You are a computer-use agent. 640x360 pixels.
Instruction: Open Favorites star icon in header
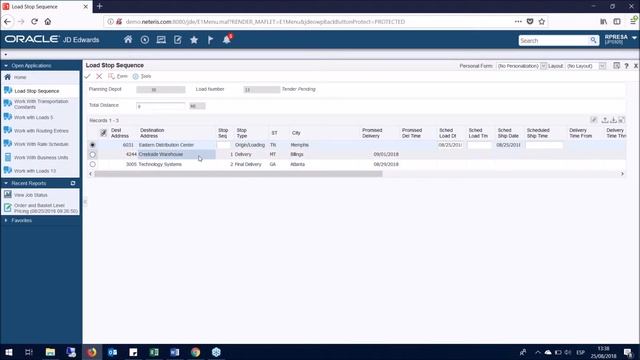194,40
